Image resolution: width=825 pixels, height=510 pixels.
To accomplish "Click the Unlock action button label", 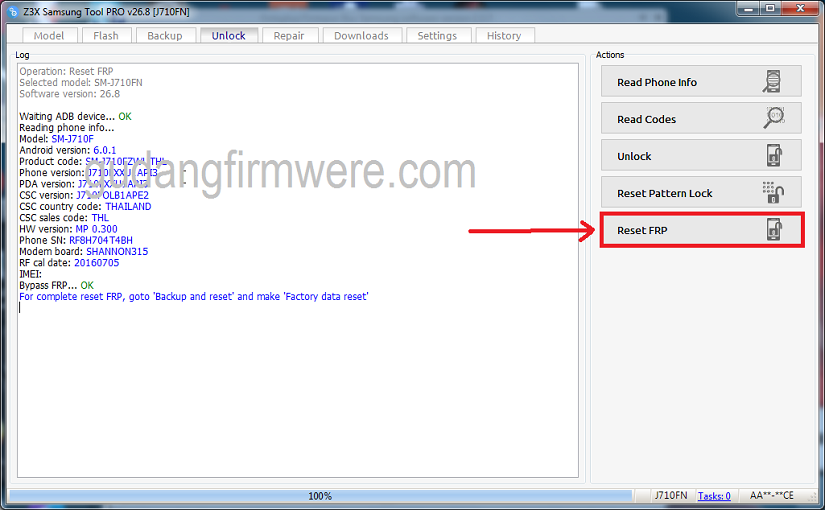I will 634,156.
